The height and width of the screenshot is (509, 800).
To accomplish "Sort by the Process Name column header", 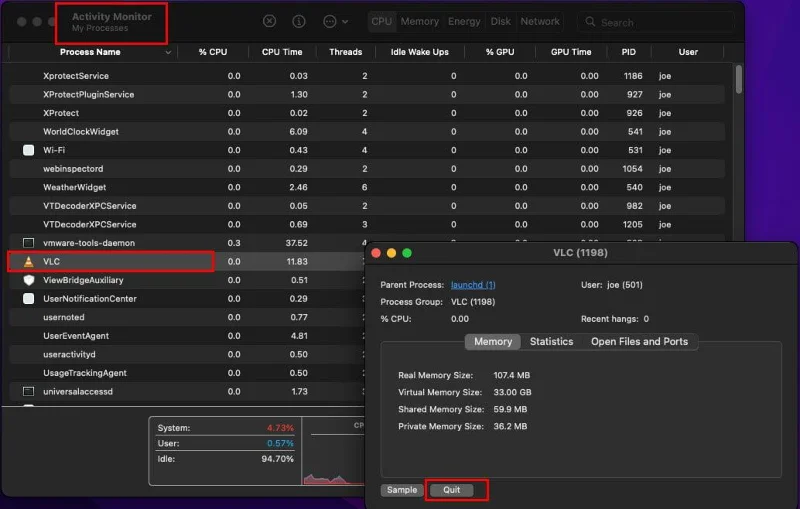I will coord(92,52).
